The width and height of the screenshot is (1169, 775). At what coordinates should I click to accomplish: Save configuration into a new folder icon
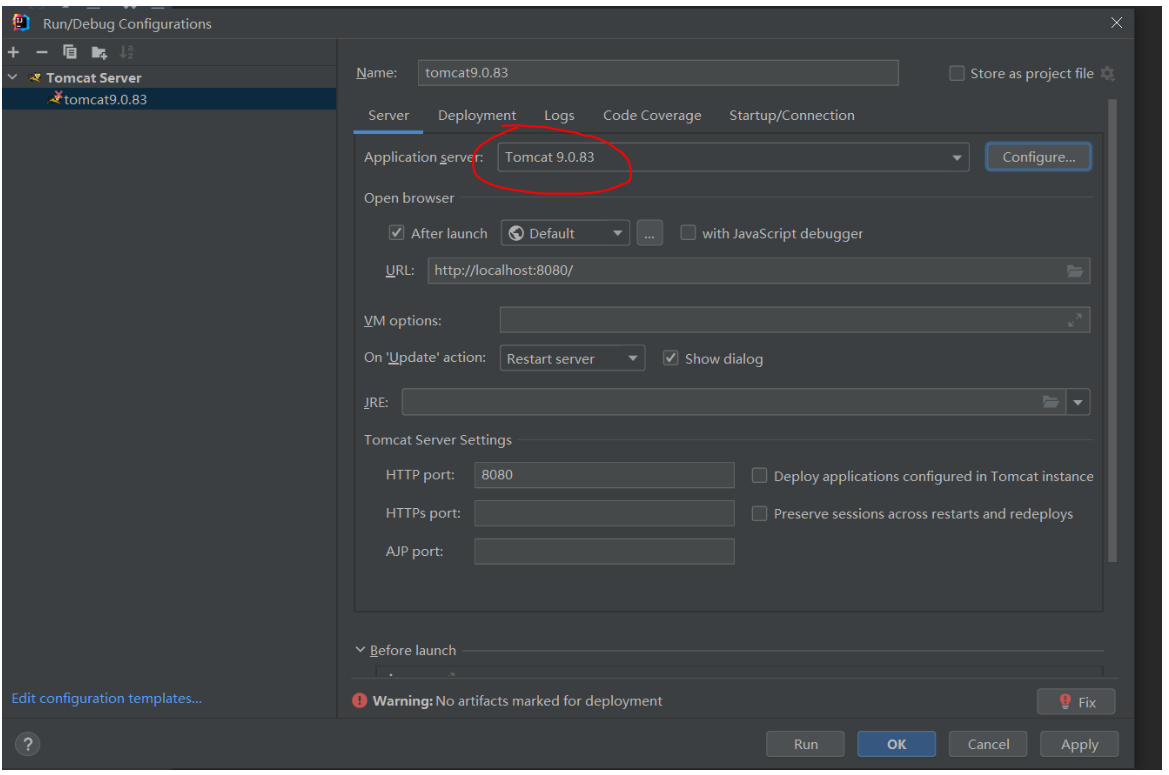pos(98,52)
